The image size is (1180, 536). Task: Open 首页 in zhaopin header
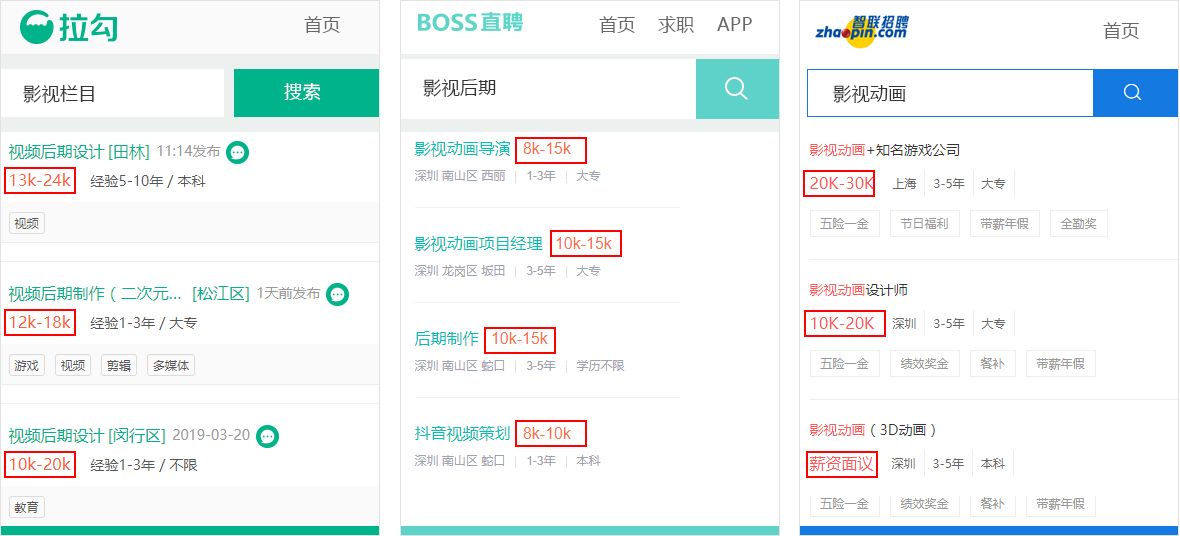1121,31
